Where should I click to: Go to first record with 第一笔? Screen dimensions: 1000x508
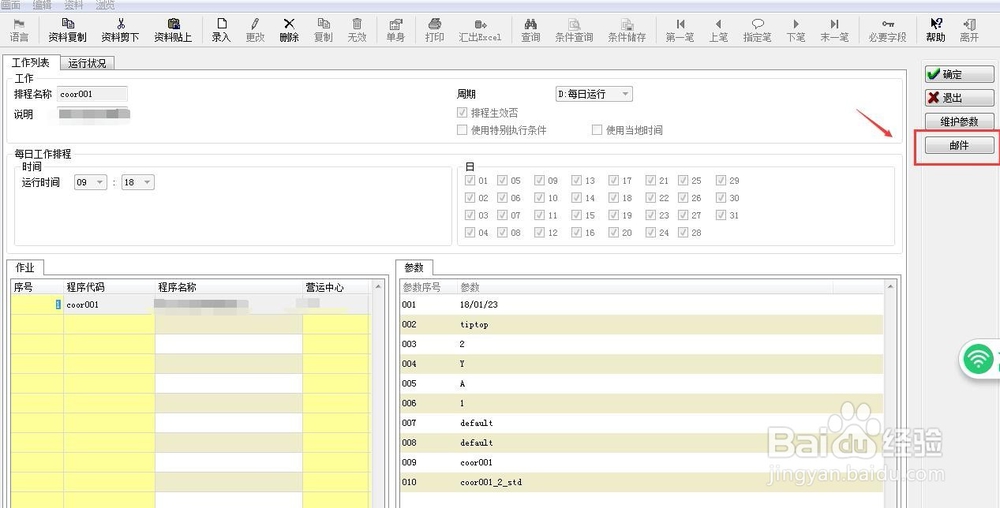coord(680,30)
